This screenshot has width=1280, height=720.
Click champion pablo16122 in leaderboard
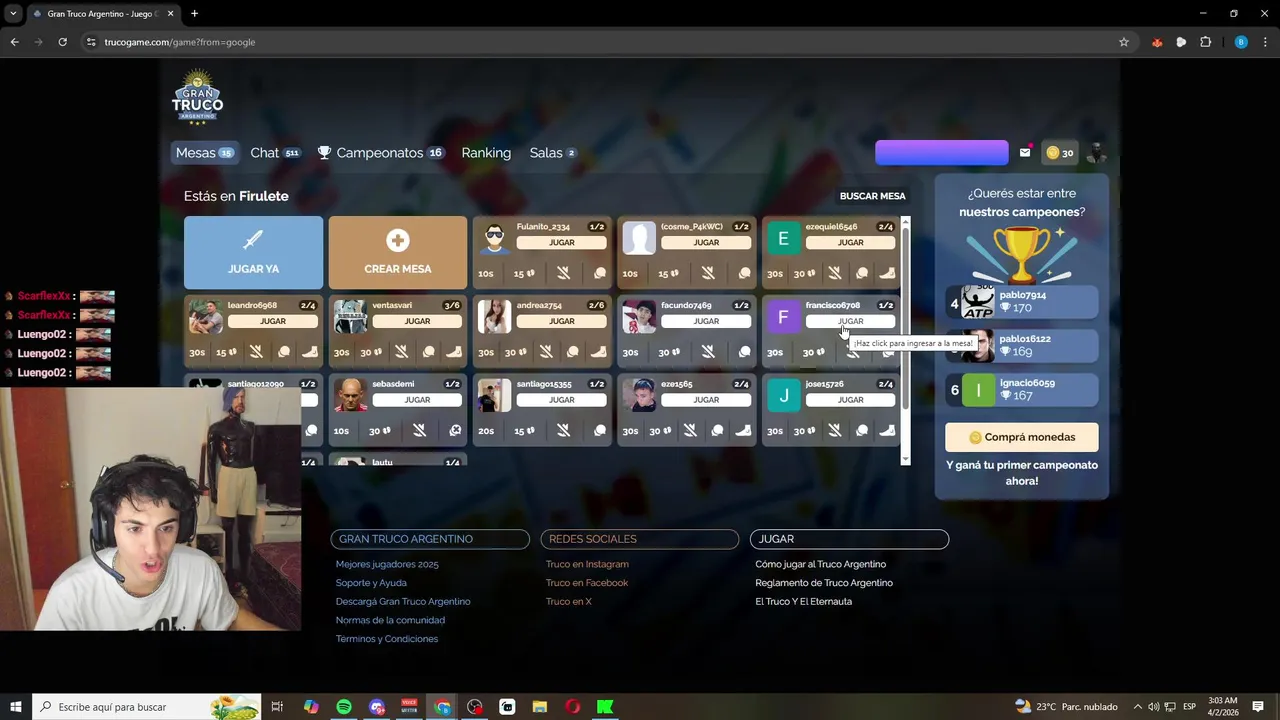coord(1022,346)
